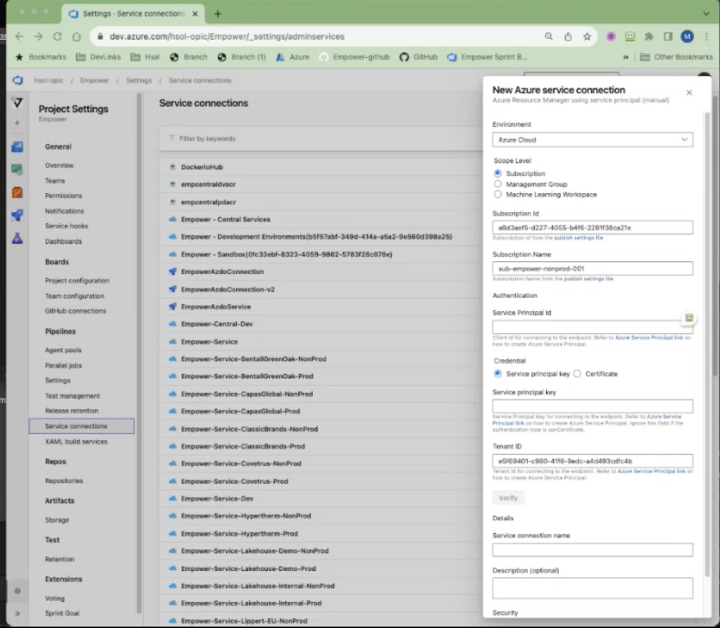Viewport: 720px width, 628px height.
Task: Click the share icon in address bar
Action: 568,36
